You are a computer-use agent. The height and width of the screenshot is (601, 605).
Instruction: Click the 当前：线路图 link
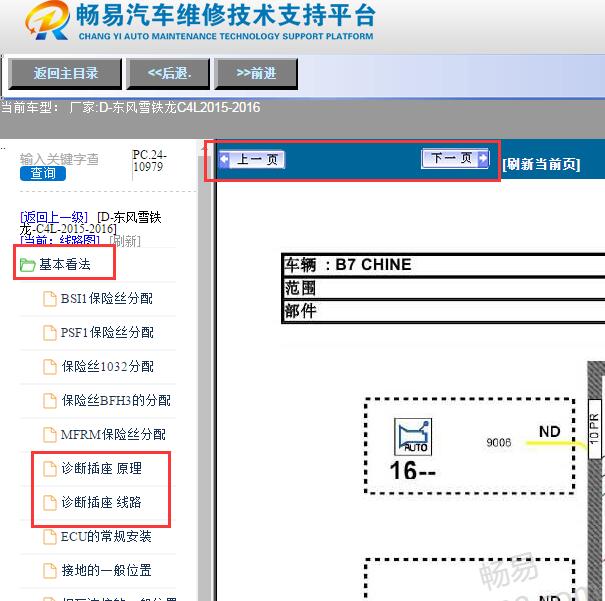[x=60, y=241]
